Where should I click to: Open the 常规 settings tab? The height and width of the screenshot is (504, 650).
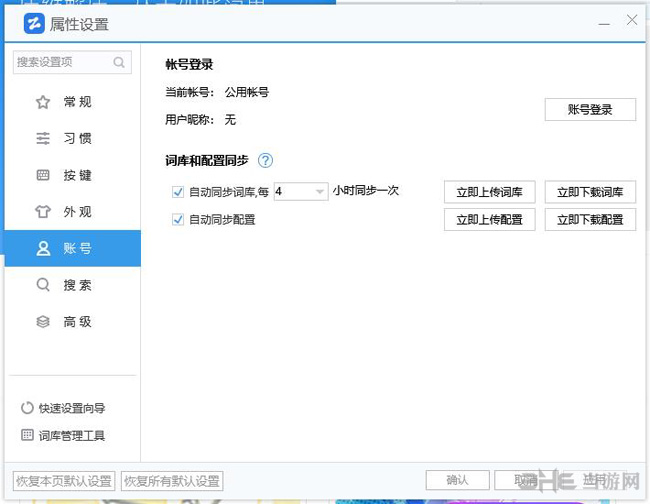pyautogui.click(x=73, y=102)
